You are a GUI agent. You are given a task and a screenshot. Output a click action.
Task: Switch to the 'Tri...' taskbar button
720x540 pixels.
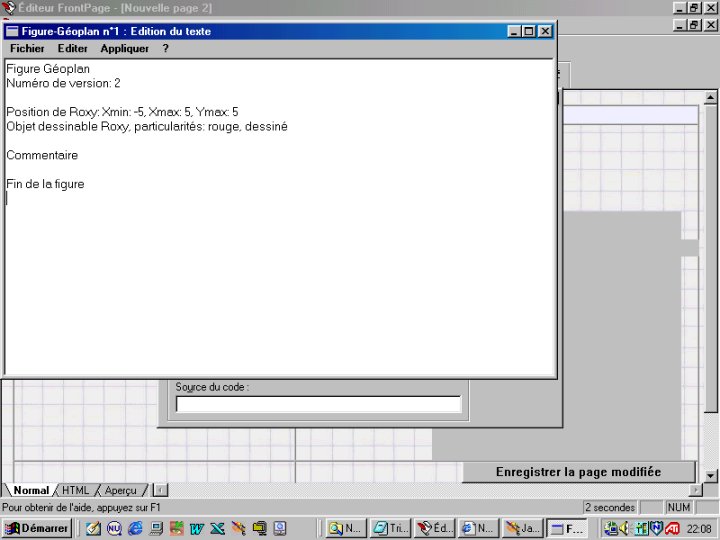coord(390,529)
